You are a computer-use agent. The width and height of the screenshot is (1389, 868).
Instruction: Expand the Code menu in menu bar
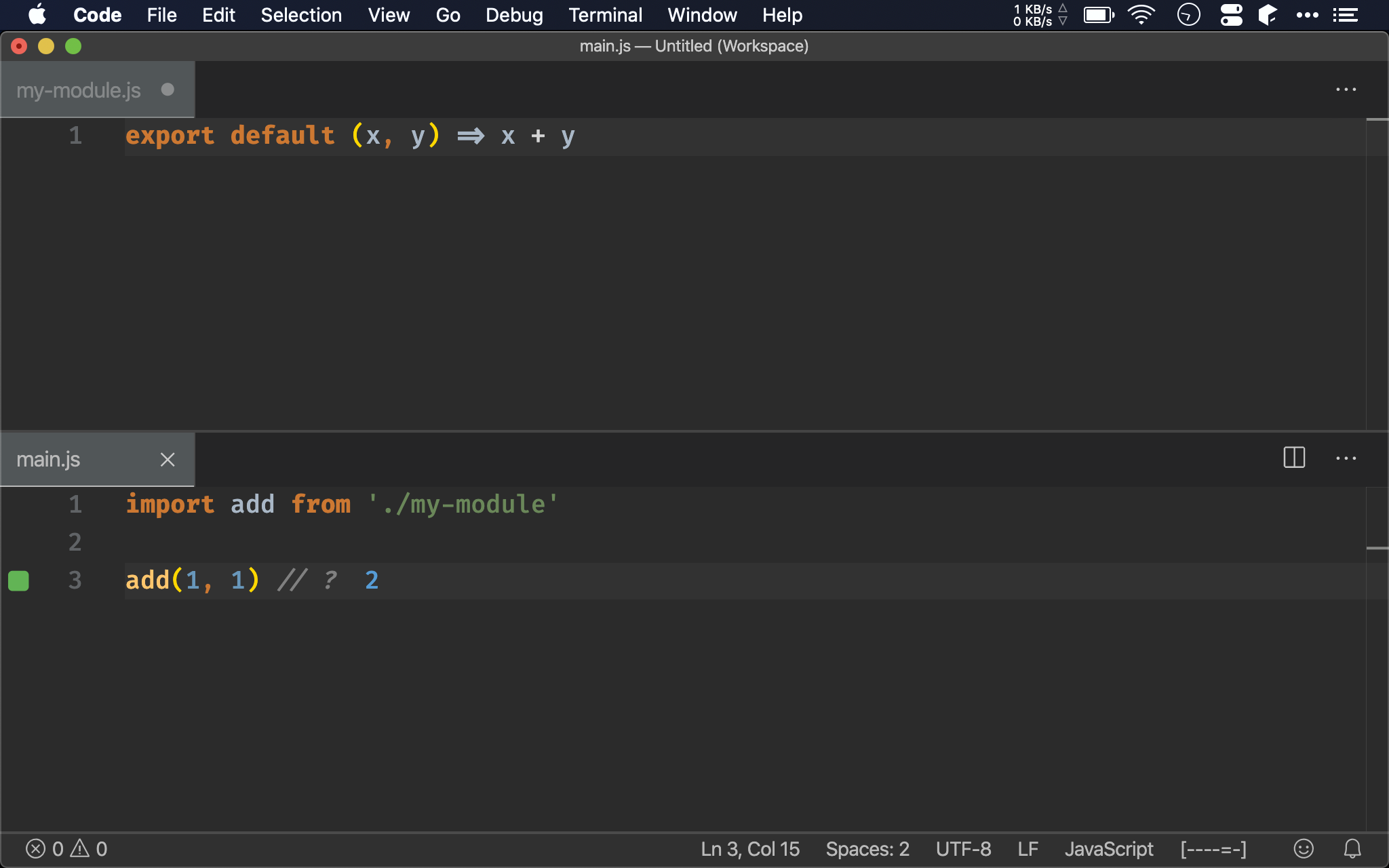point(97,14)
